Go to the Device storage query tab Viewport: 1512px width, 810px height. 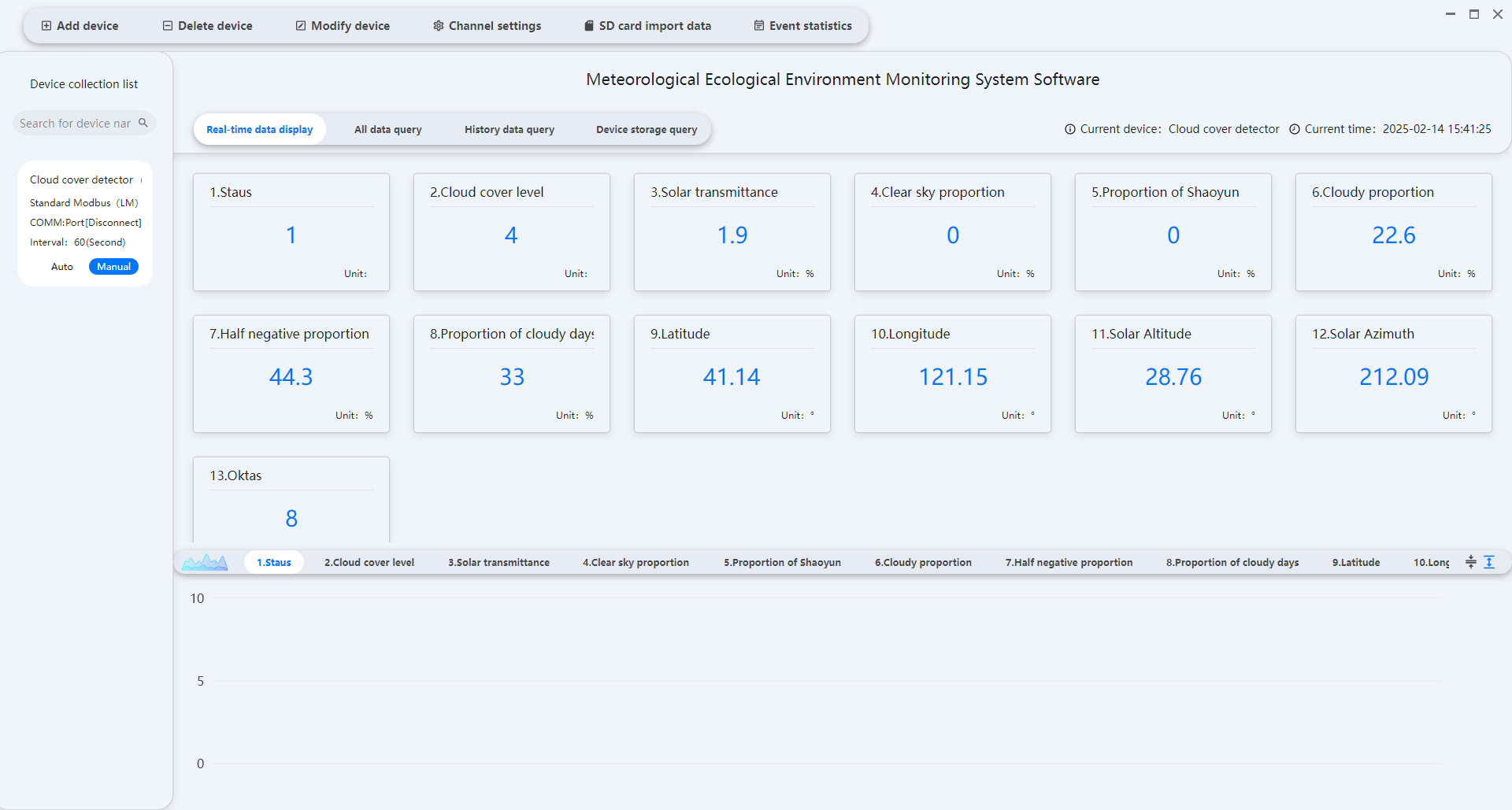point(646,130)
